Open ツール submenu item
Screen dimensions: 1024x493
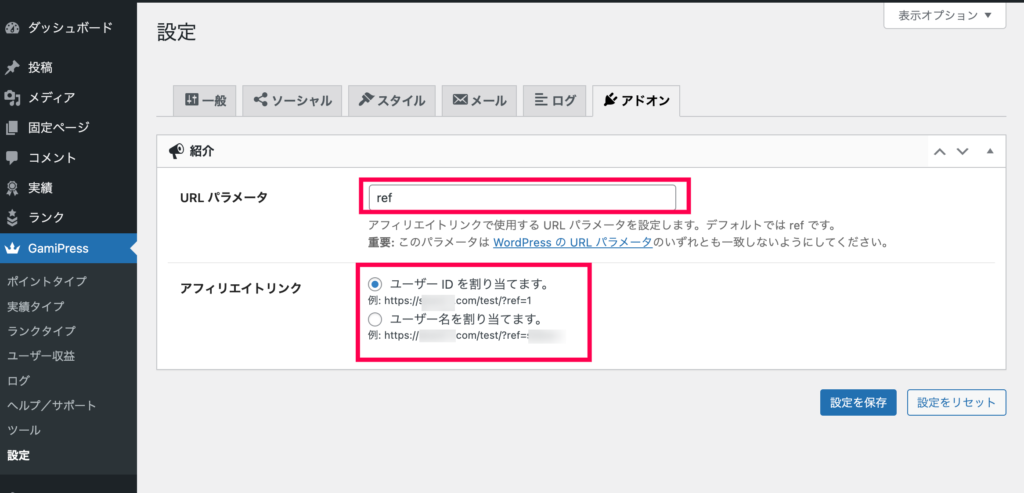coord(24,430)
